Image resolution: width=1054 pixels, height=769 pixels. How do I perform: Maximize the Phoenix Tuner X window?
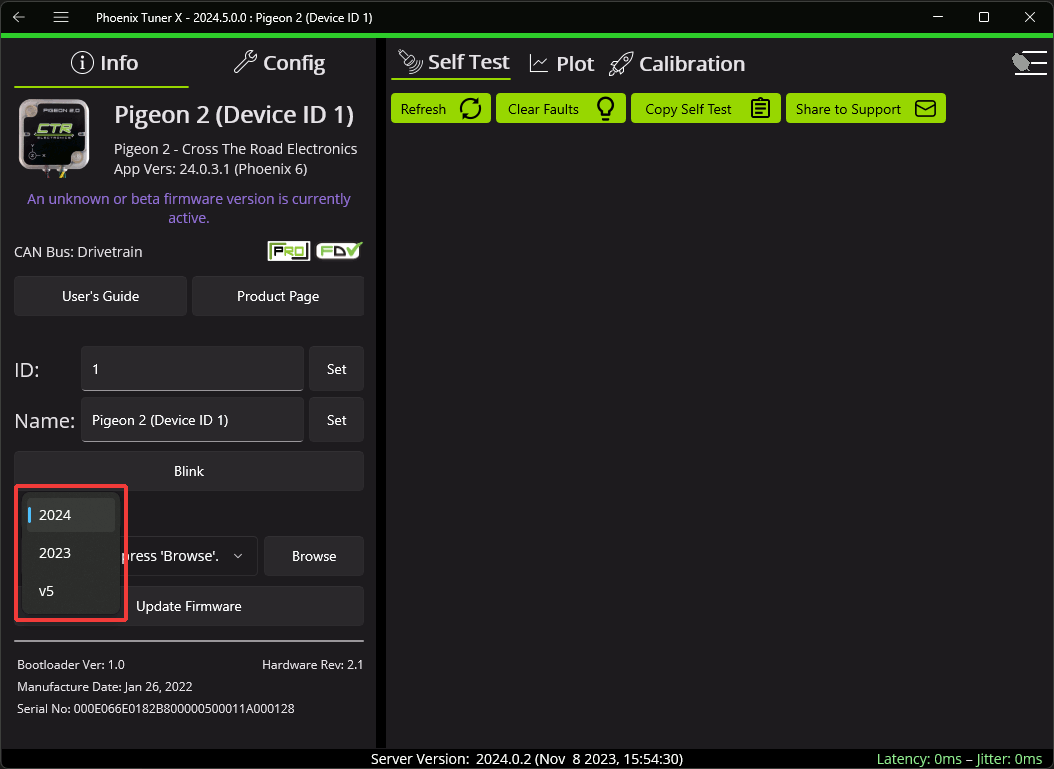pyautogui.click(x=983, y=17)
